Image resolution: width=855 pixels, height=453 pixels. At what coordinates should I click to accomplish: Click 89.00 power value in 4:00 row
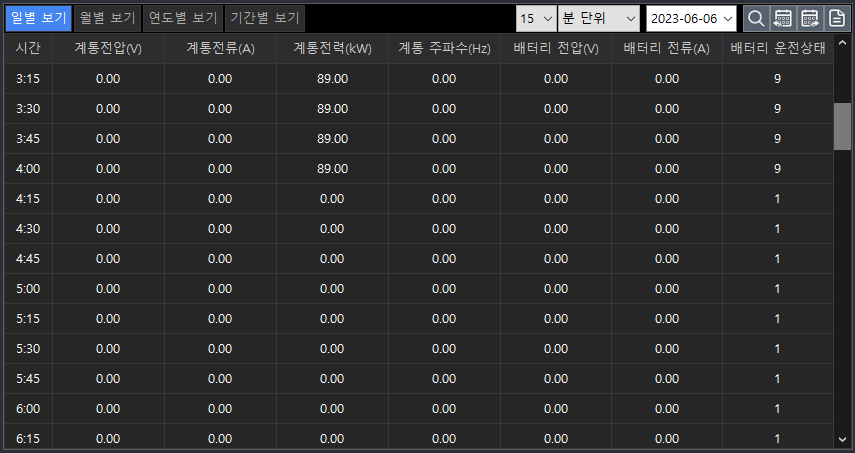(332, 168)
